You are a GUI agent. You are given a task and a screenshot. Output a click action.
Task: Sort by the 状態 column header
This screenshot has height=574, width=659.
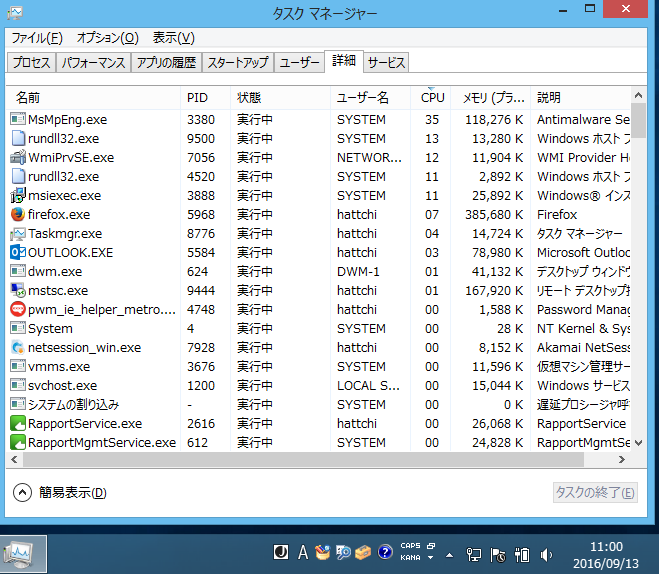pyautogui.click(x=280, y=97)
